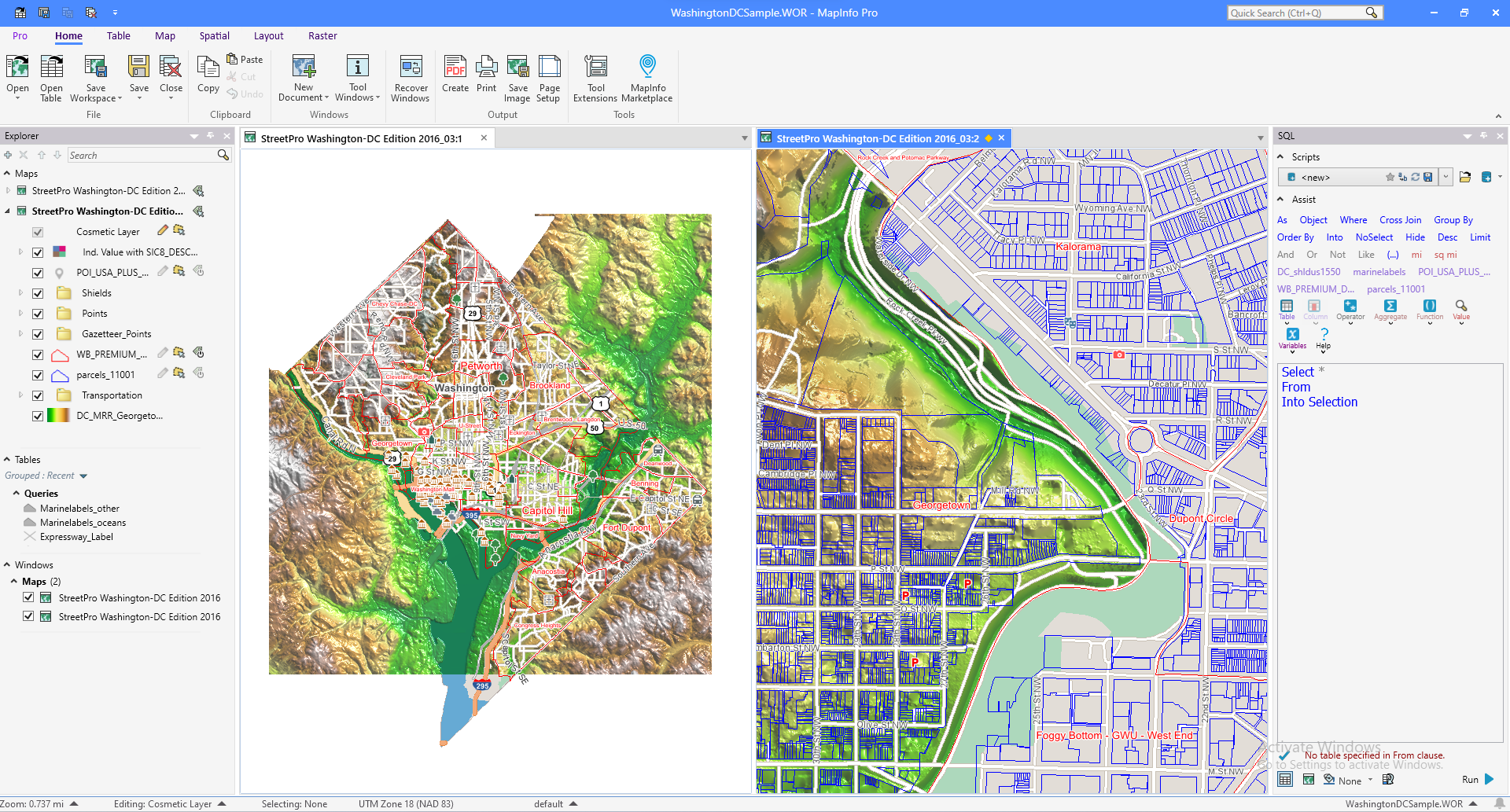
Task: Collapse the Tables section
Action: pyautogui.click(x=7, y=459)
